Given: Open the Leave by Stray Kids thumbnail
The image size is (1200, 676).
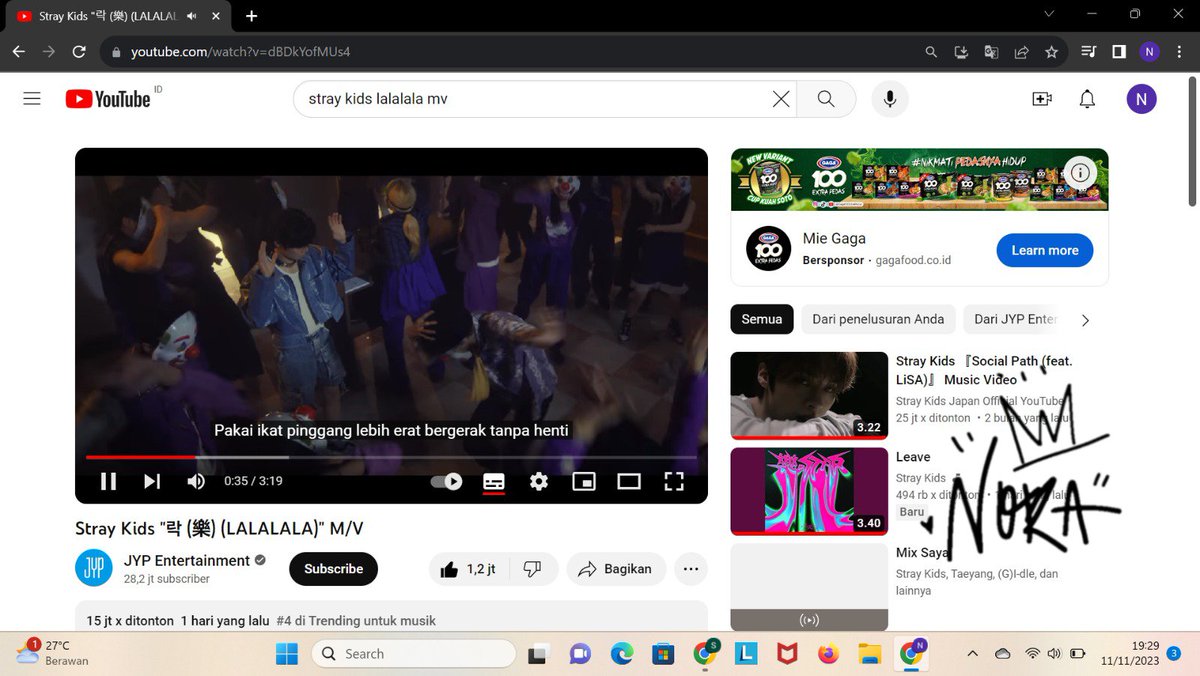Looking at the screenshot, I should click(x=808, y=491).
